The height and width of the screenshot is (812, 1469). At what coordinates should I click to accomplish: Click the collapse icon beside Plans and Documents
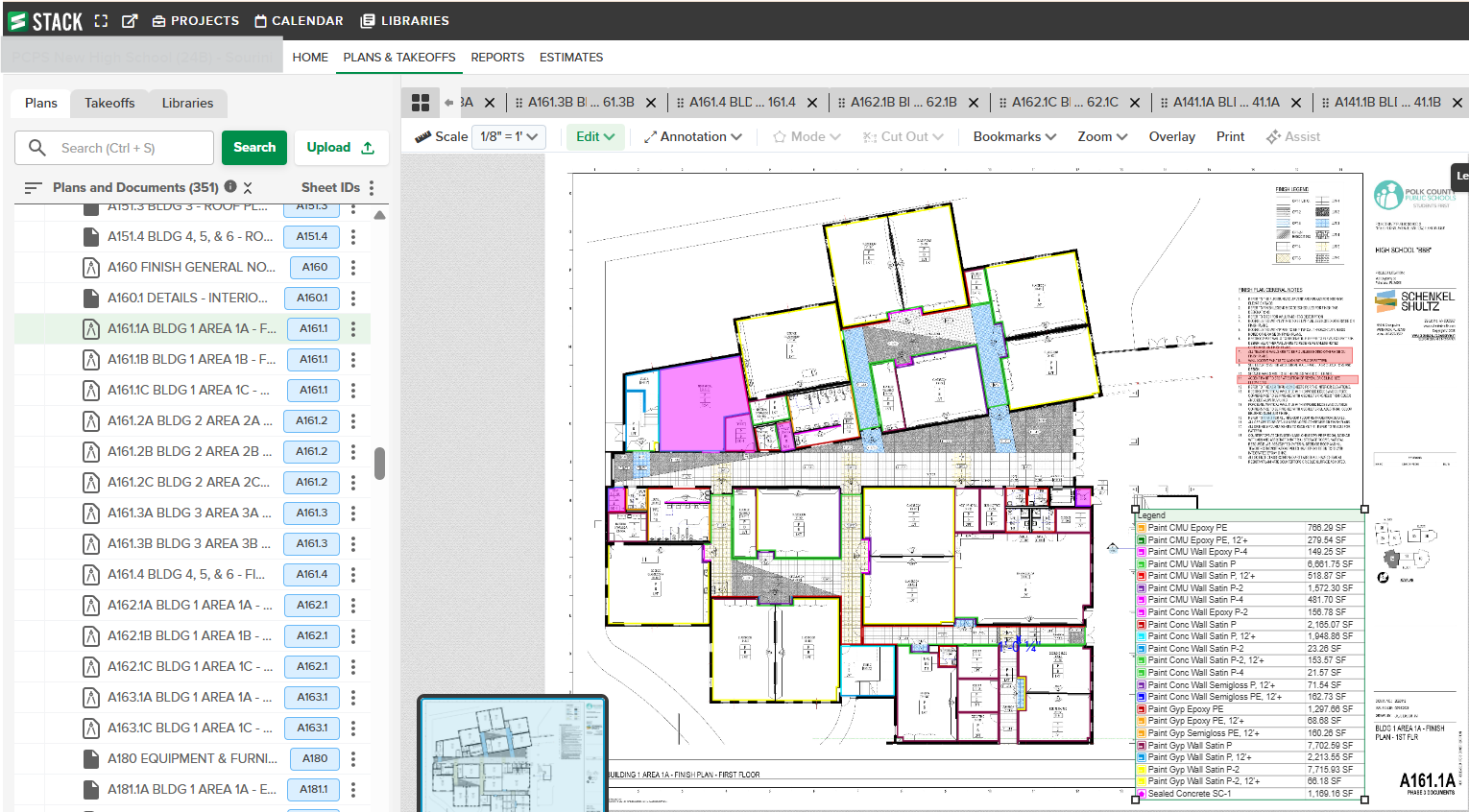click(248, 188)
